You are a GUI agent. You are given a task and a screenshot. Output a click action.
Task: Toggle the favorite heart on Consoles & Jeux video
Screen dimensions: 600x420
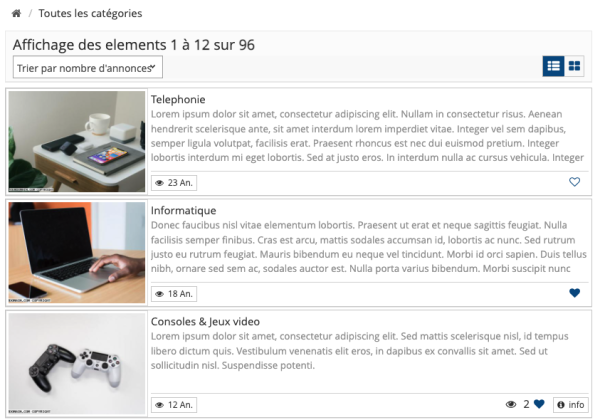(539, 404)
